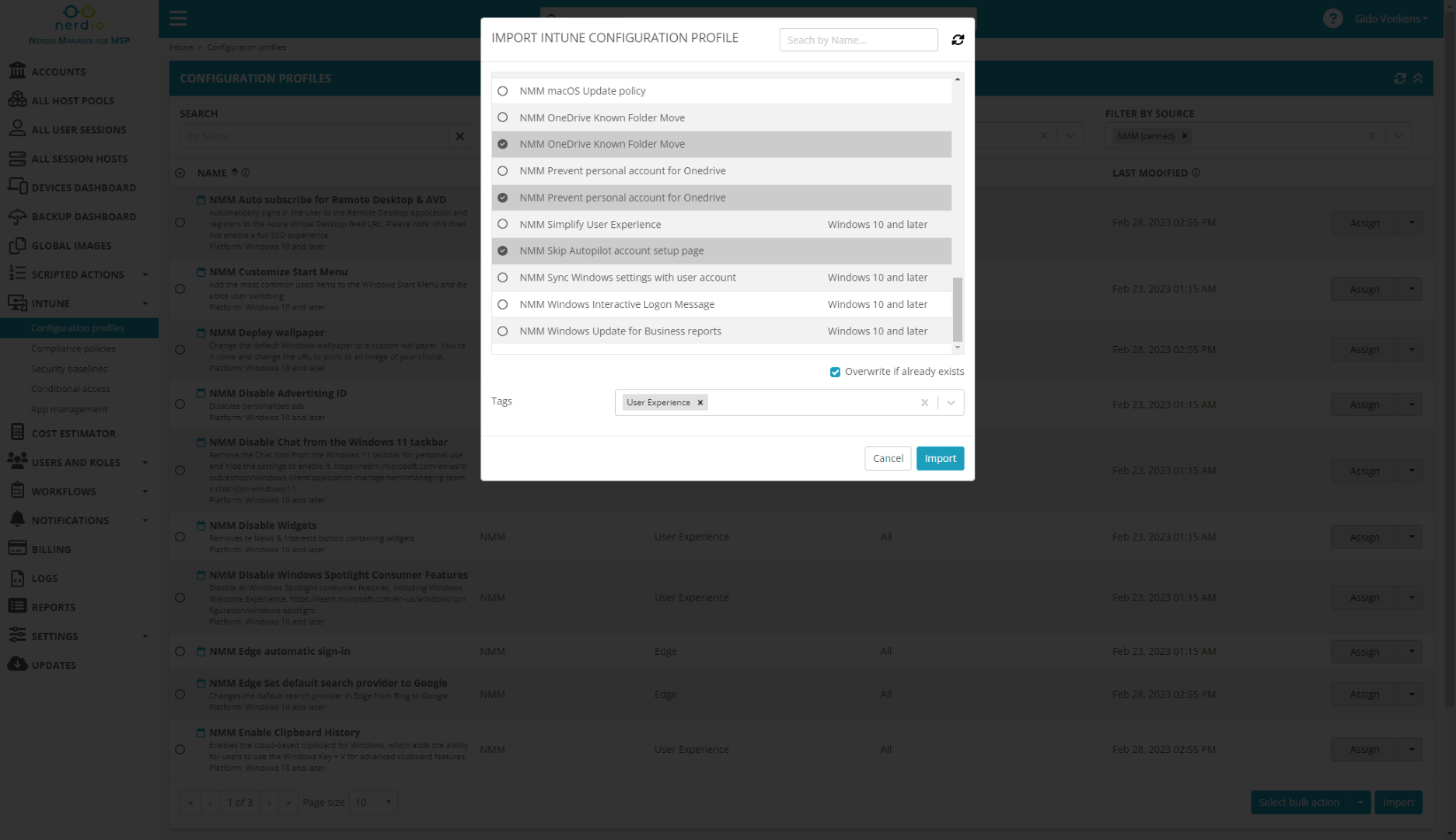Click the Nerdio Manager logo
Screen dimensions: 1456x840
[x=79, y=24]
